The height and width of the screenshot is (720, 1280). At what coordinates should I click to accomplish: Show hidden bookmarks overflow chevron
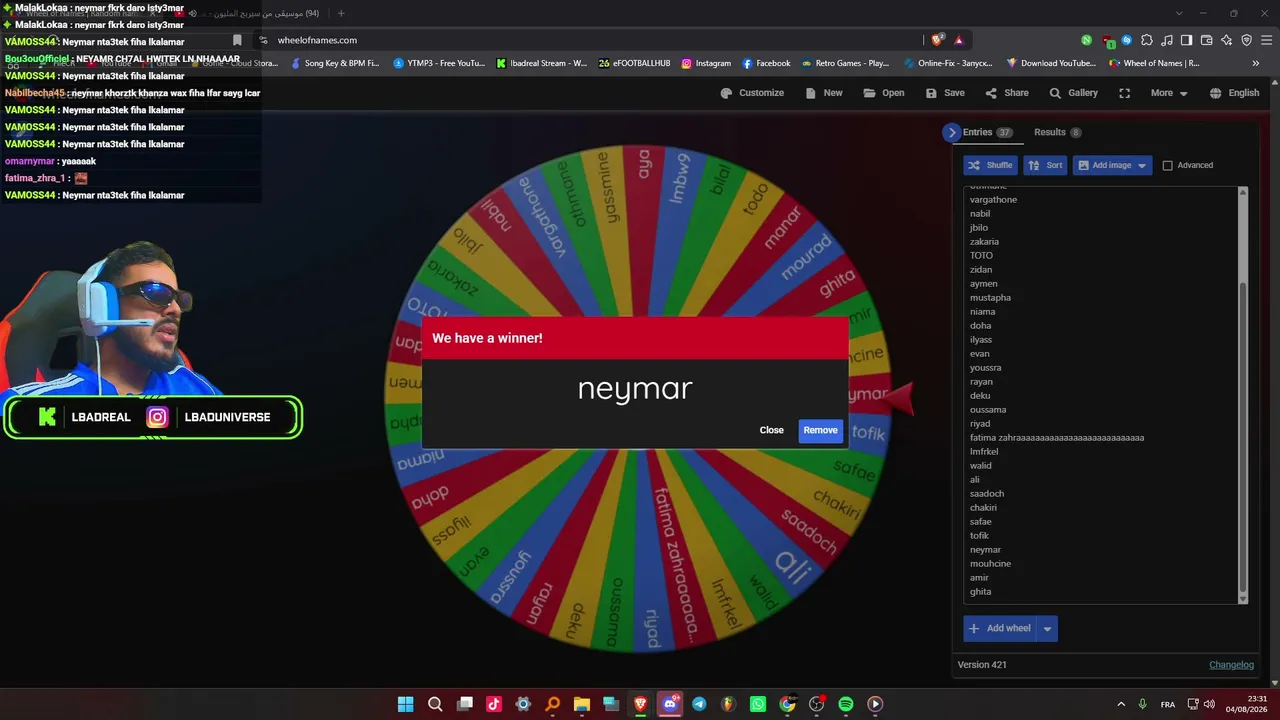[x=1256, y=63]
